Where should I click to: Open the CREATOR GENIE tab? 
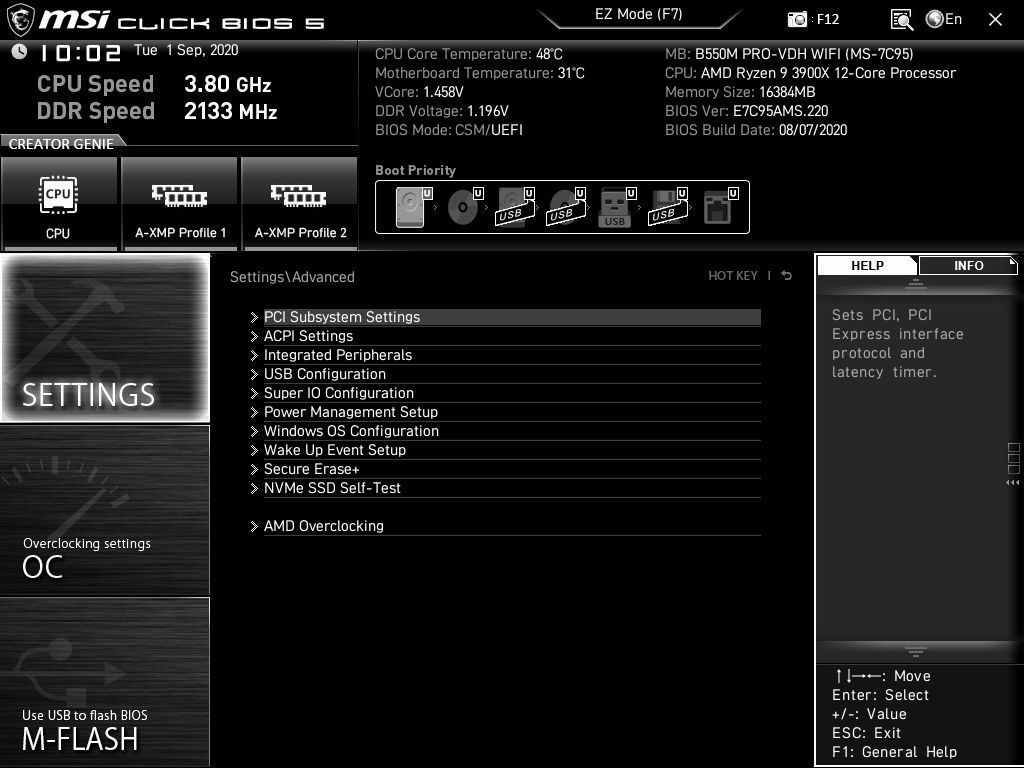[x=61, y=144]
